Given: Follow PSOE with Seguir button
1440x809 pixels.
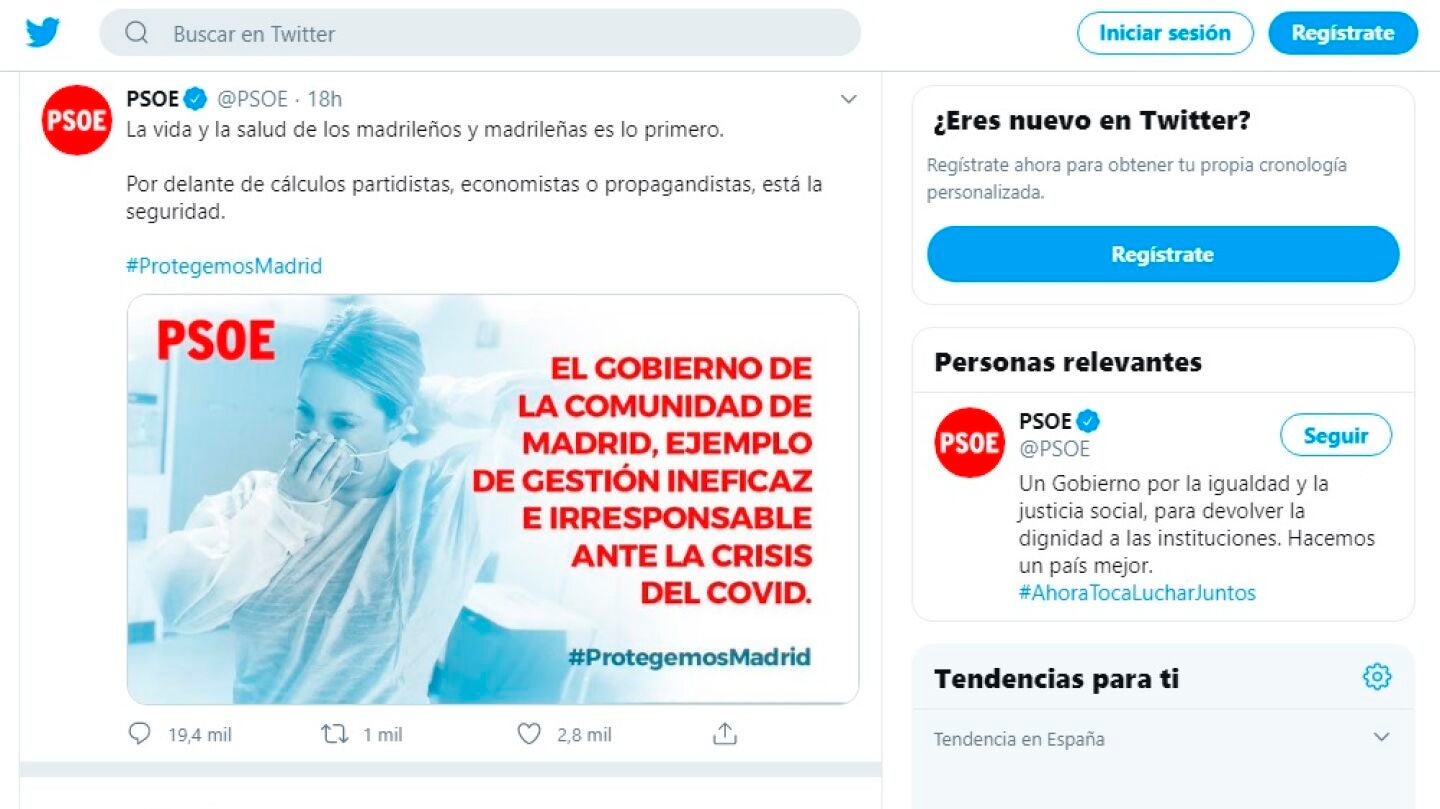Looking at the screenshot, I should tap(1336, 436).
